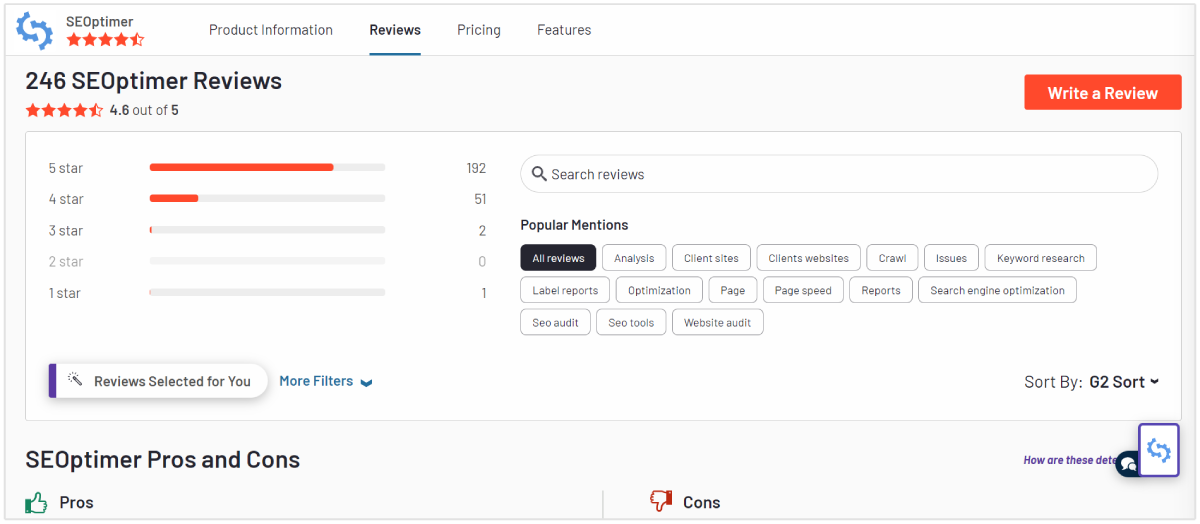Switch to the Pricing tab
The width and height of the screenshot is (1200, 524).
tap(479, 30)
